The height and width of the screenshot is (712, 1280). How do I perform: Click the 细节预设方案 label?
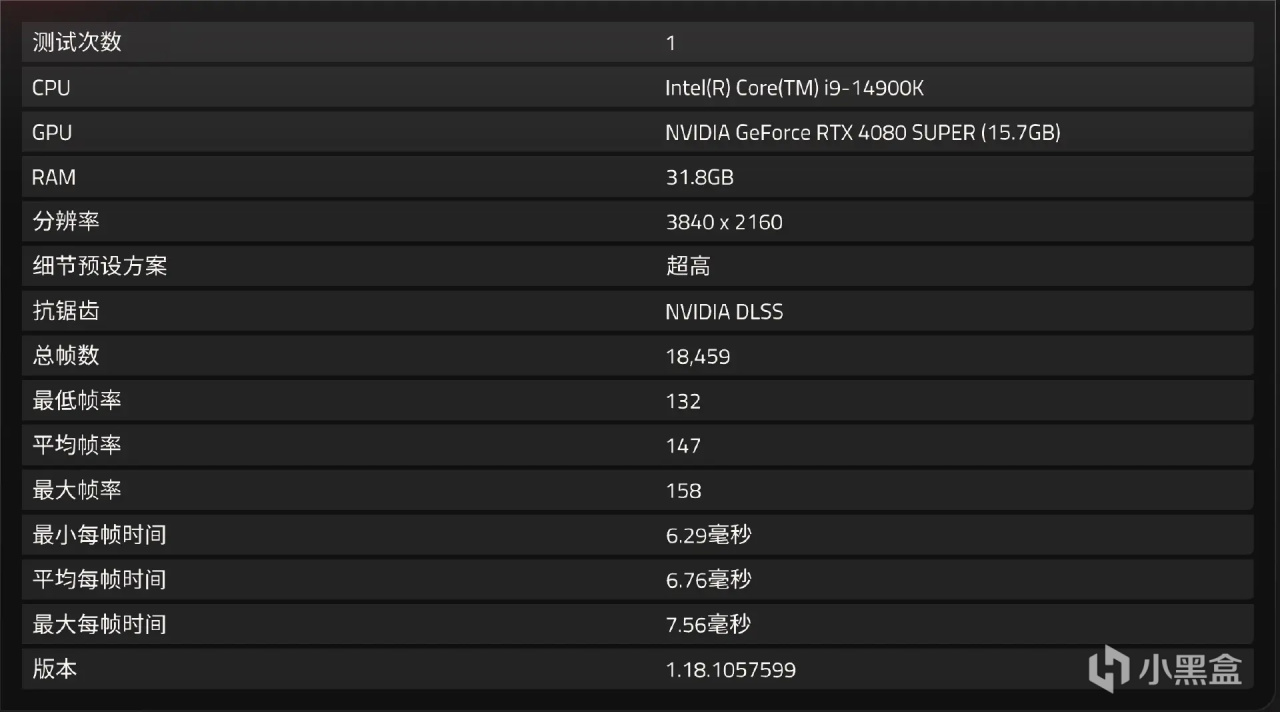tap(99, 266)
